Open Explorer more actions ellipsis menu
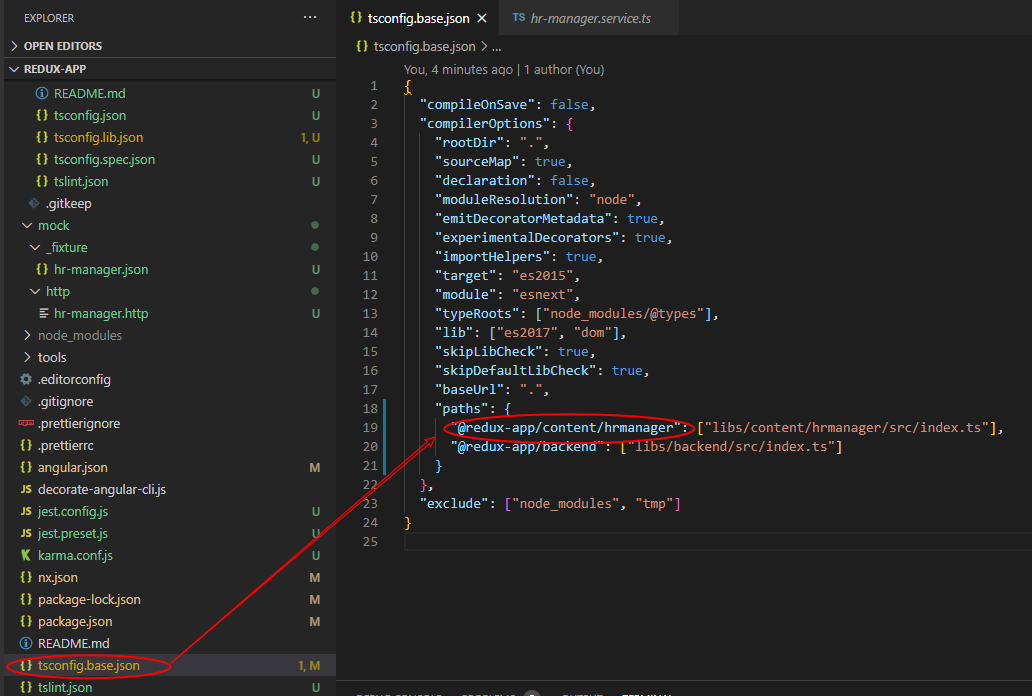1032x696 pixels. point(311,18)
